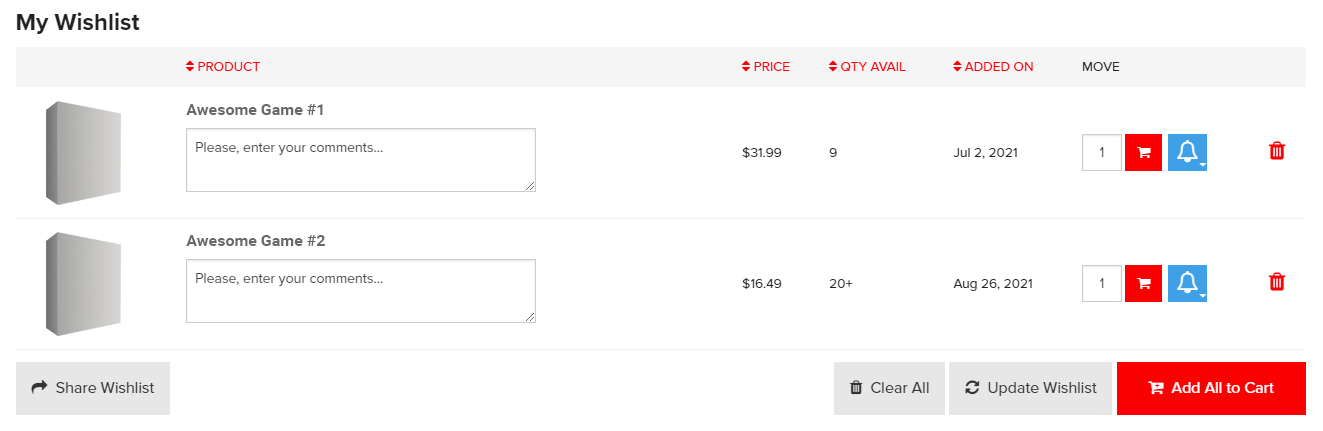Select quantity field for Awesome Game #2

(x=1102, y=284)
